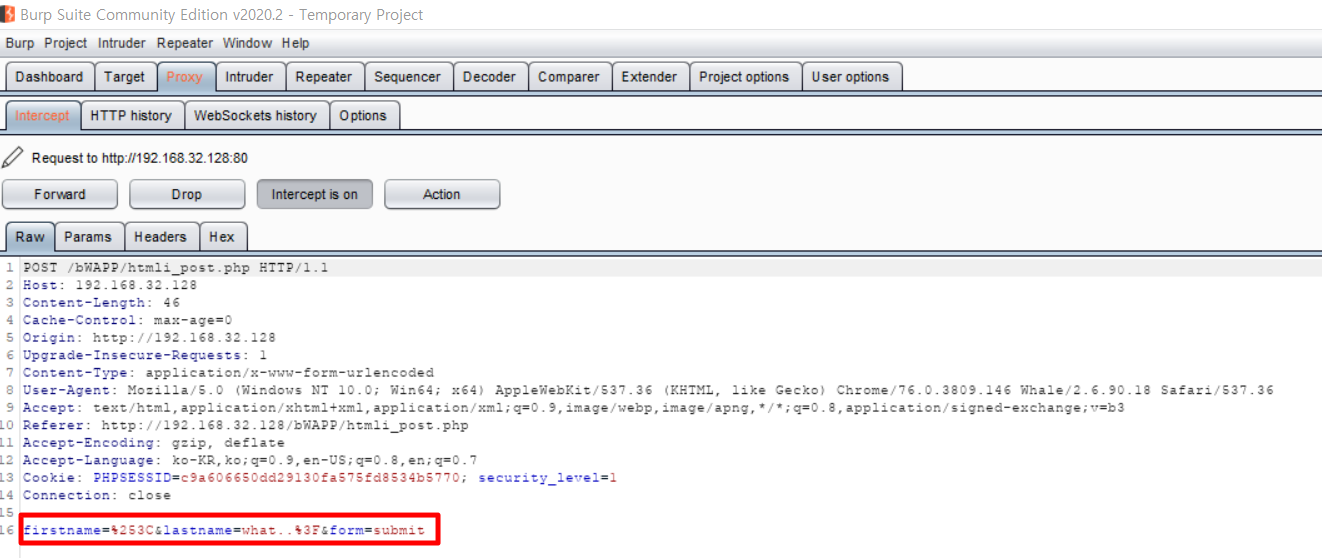Open the Repeater menu
The height and width of the screenshot is (558, 1322).
pos(185,43)
